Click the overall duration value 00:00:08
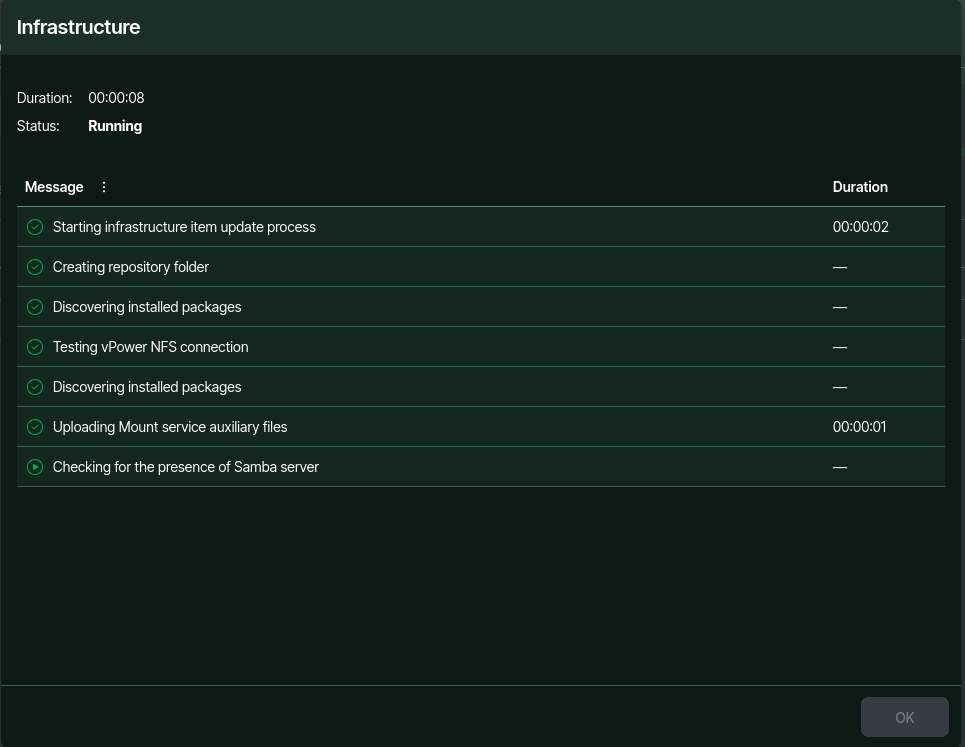The image size is (965, 747). 116,98
